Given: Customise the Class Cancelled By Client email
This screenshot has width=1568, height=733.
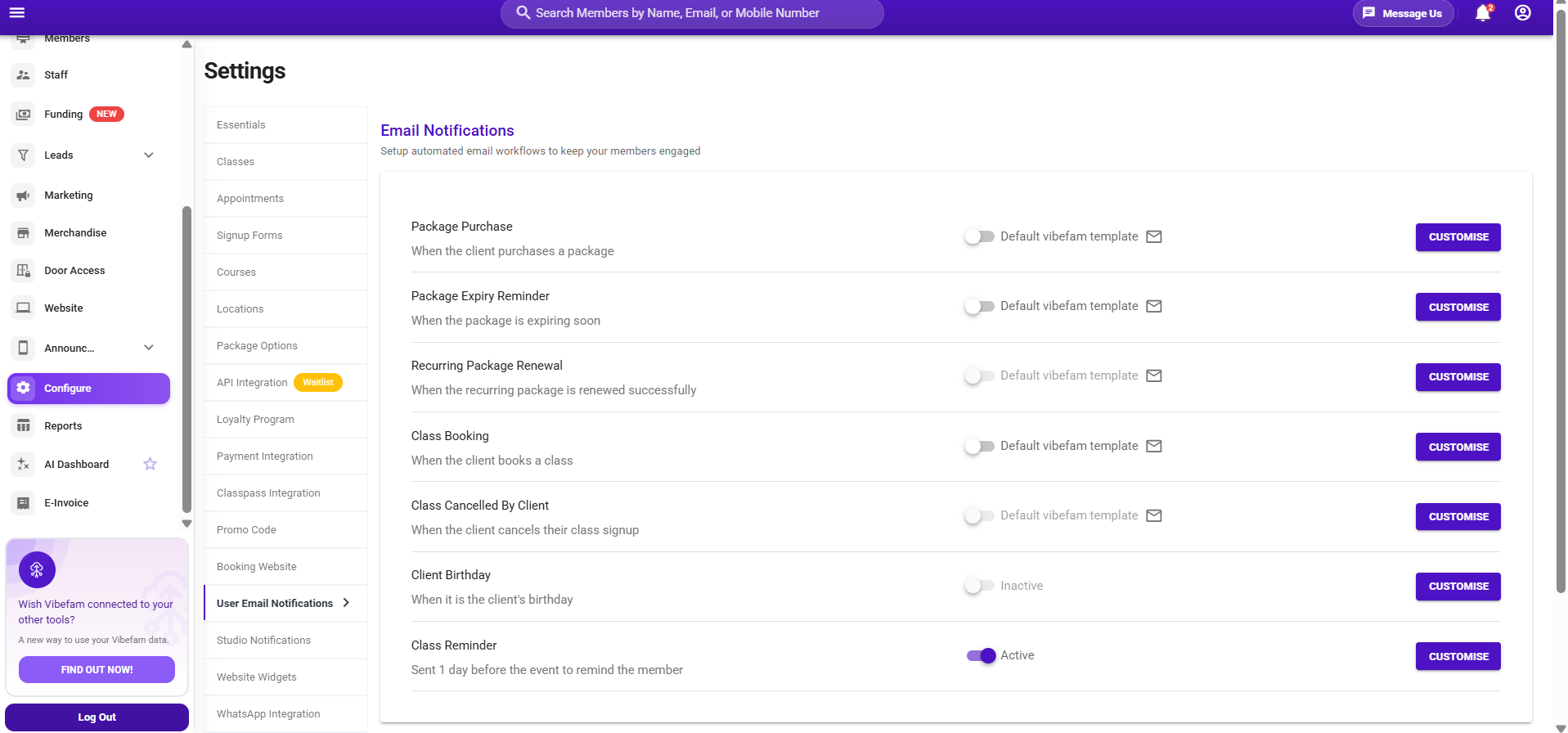Looking at the screenshot, I should coord(1458,517).
